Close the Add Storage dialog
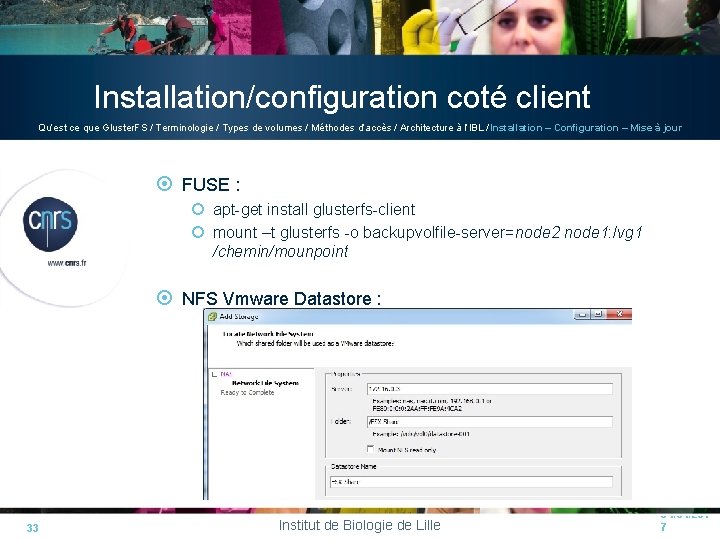720x540 pixels. (619, 315)
